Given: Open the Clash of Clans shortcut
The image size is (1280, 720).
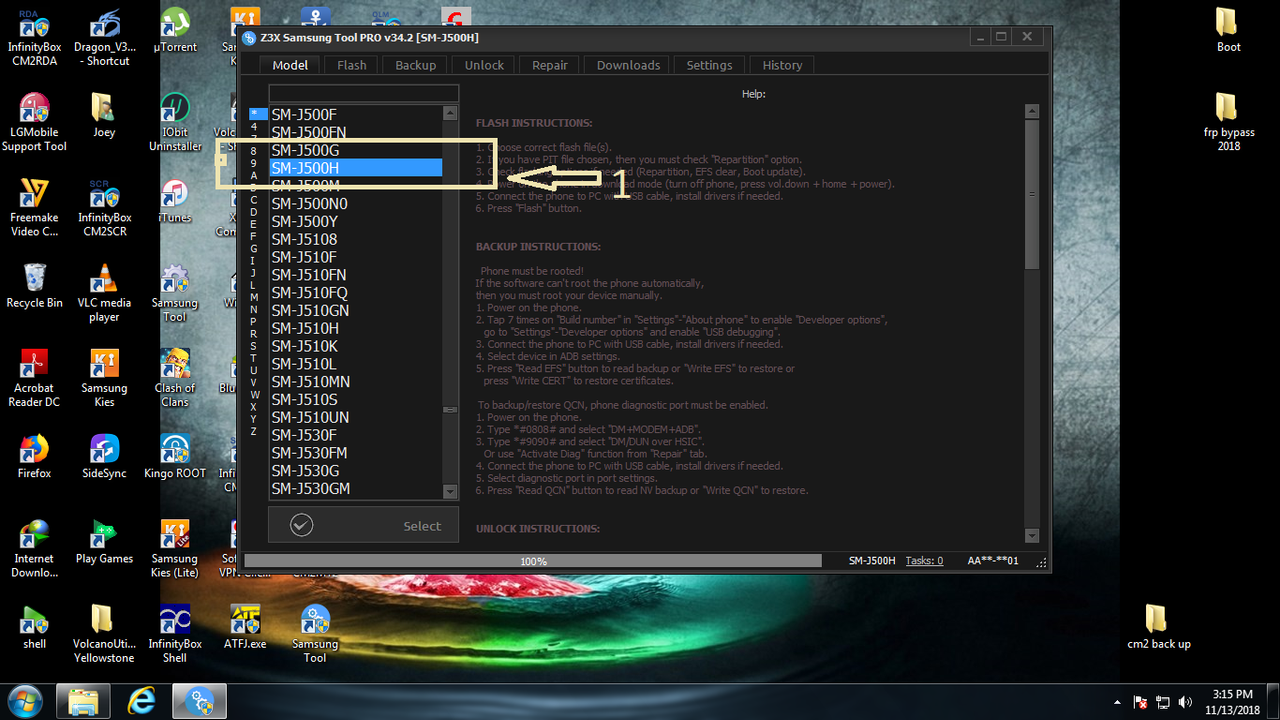Looking at the screenshot, I should click(175, 378).
